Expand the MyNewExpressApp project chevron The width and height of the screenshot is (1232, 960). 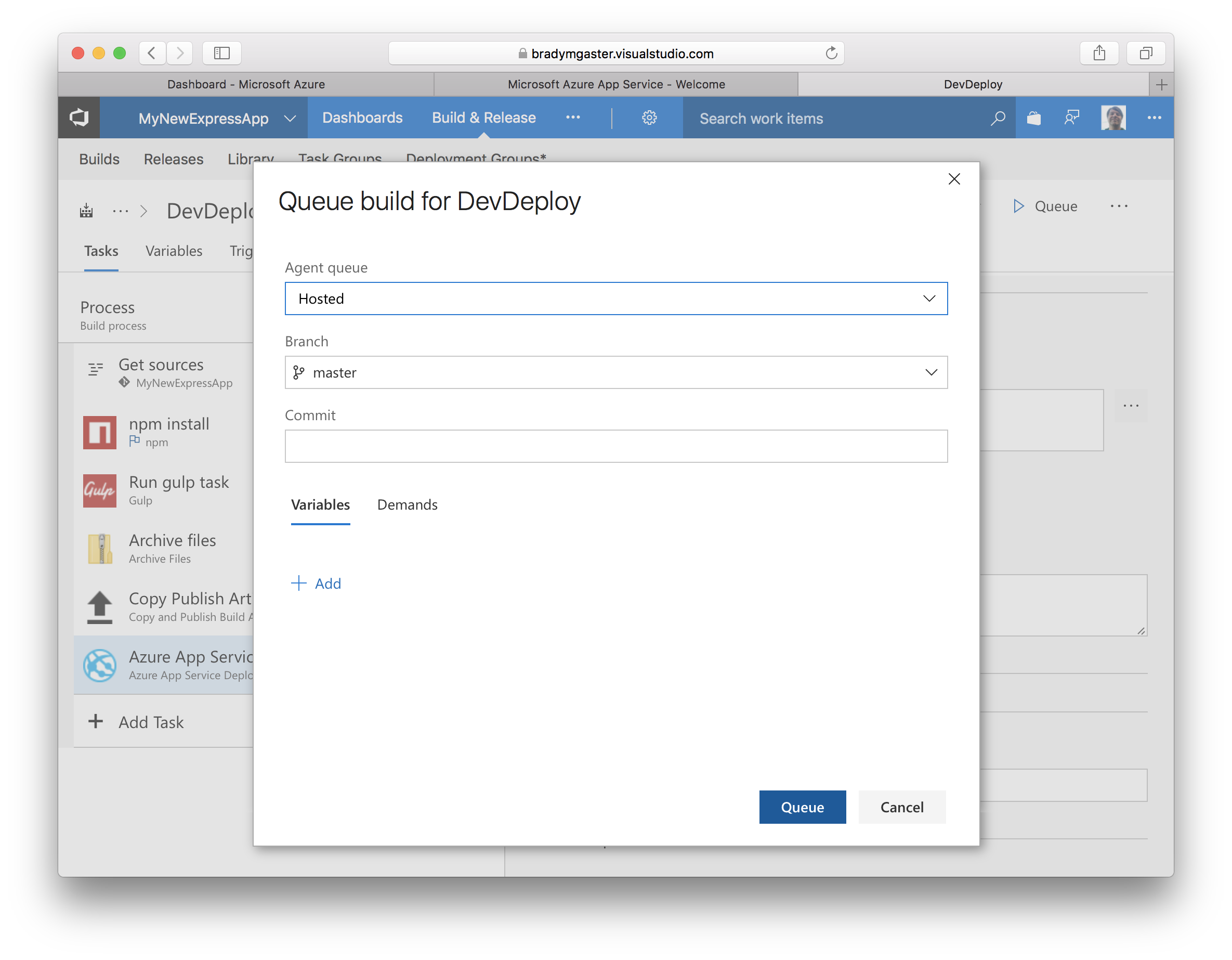[290, 119]
